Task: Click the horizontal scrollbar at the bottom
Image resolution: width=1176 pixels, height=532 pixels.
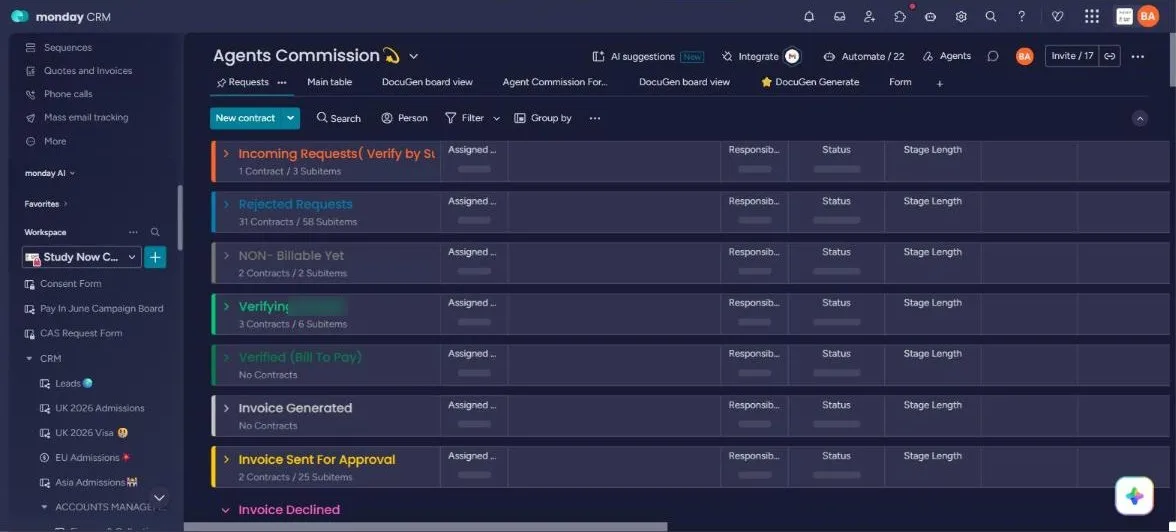Action: (425, 527)
